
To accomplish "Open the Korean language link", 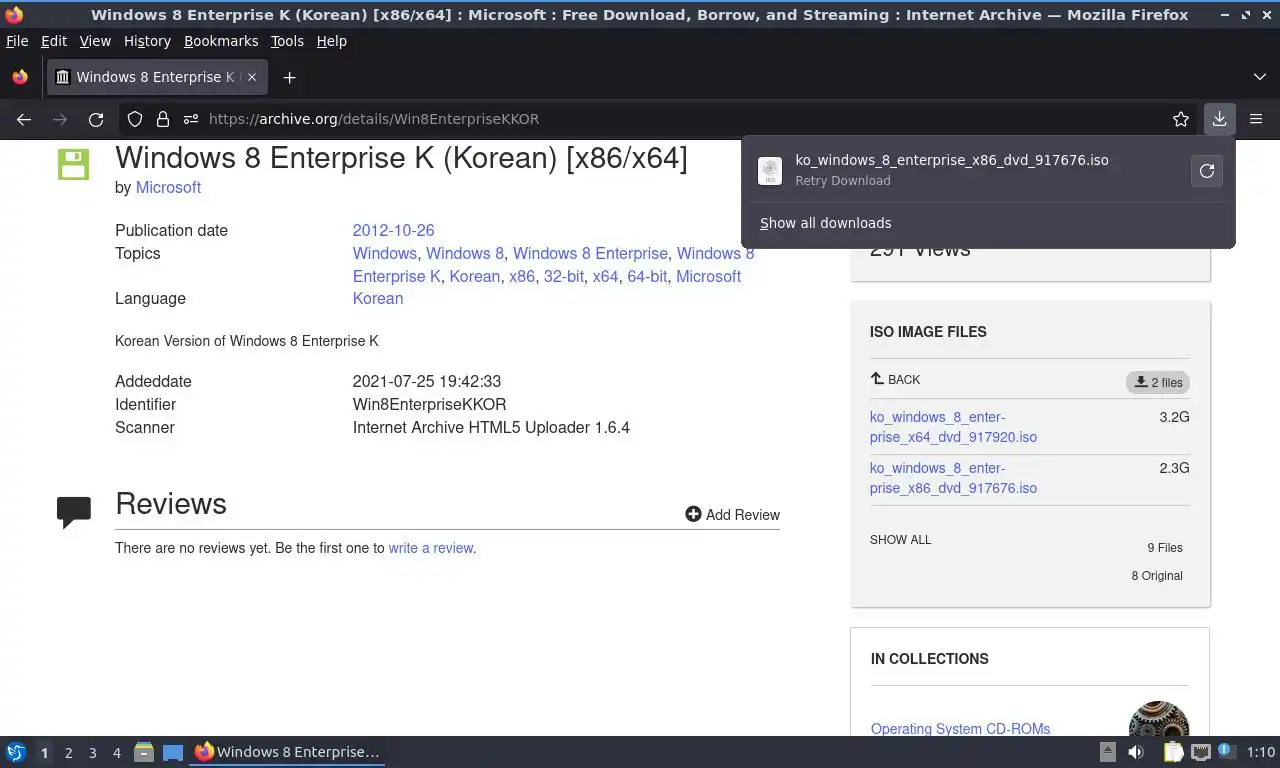I will point(378,298).
